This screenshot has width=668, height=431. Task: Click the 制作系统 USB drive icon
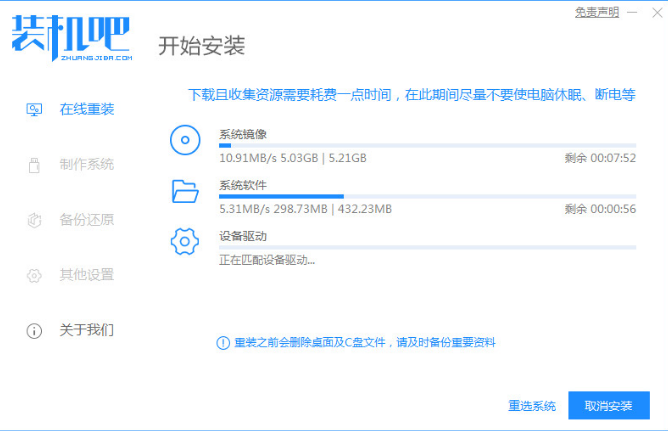click(x=34, y=164)
